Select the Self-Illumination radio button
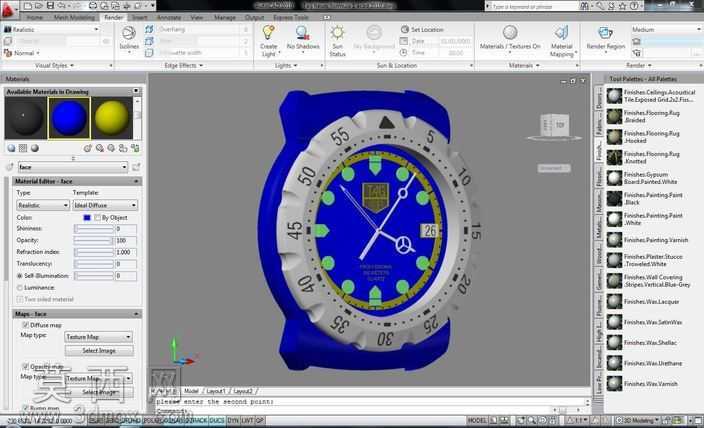Image resolution: width=704 pixels, height=428 pixels. click(19, 276)
